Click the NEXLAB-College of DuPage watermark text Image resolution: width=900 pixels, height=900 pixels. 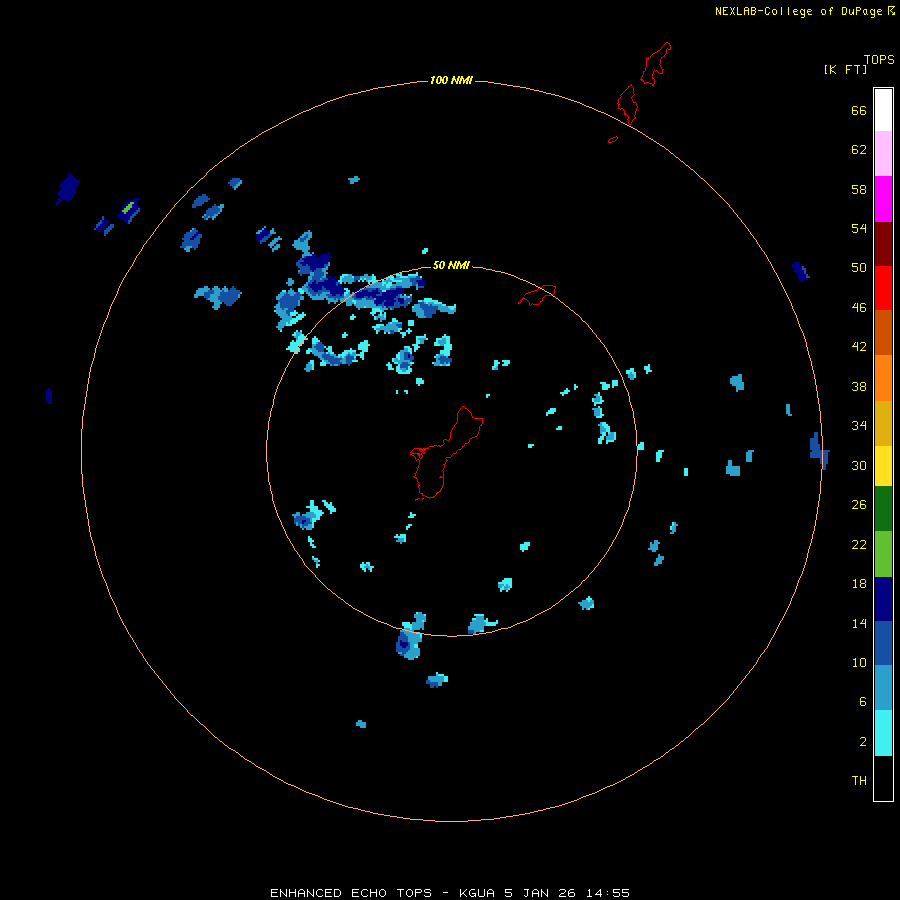coord(805,11)
